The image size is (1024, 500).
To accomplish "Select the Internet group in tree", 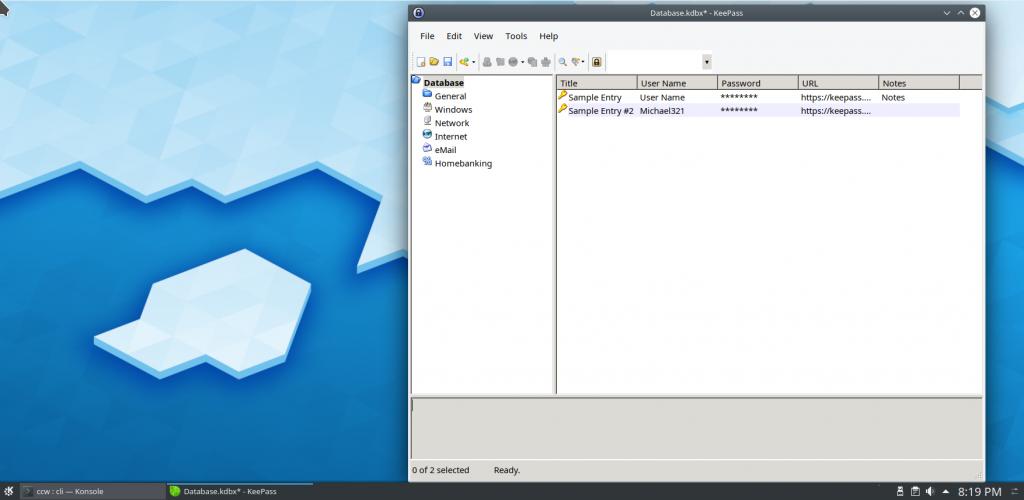I will click(450, 136).
